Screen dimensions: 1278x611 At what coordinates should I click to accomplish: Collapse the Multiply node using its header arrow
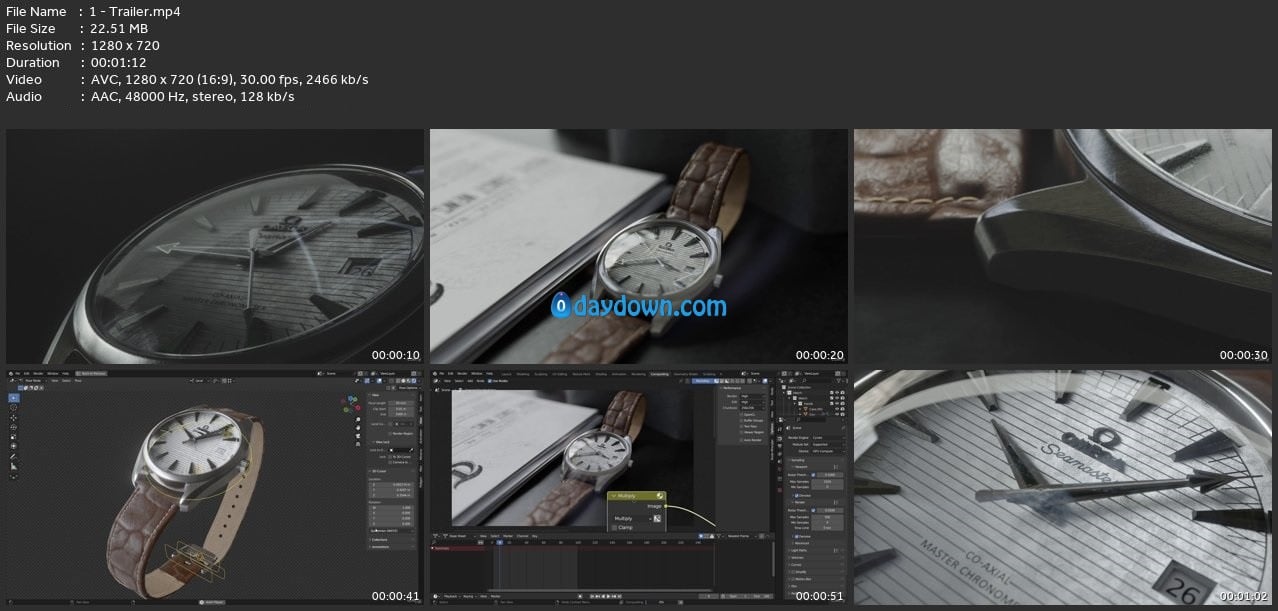(612, 495)
